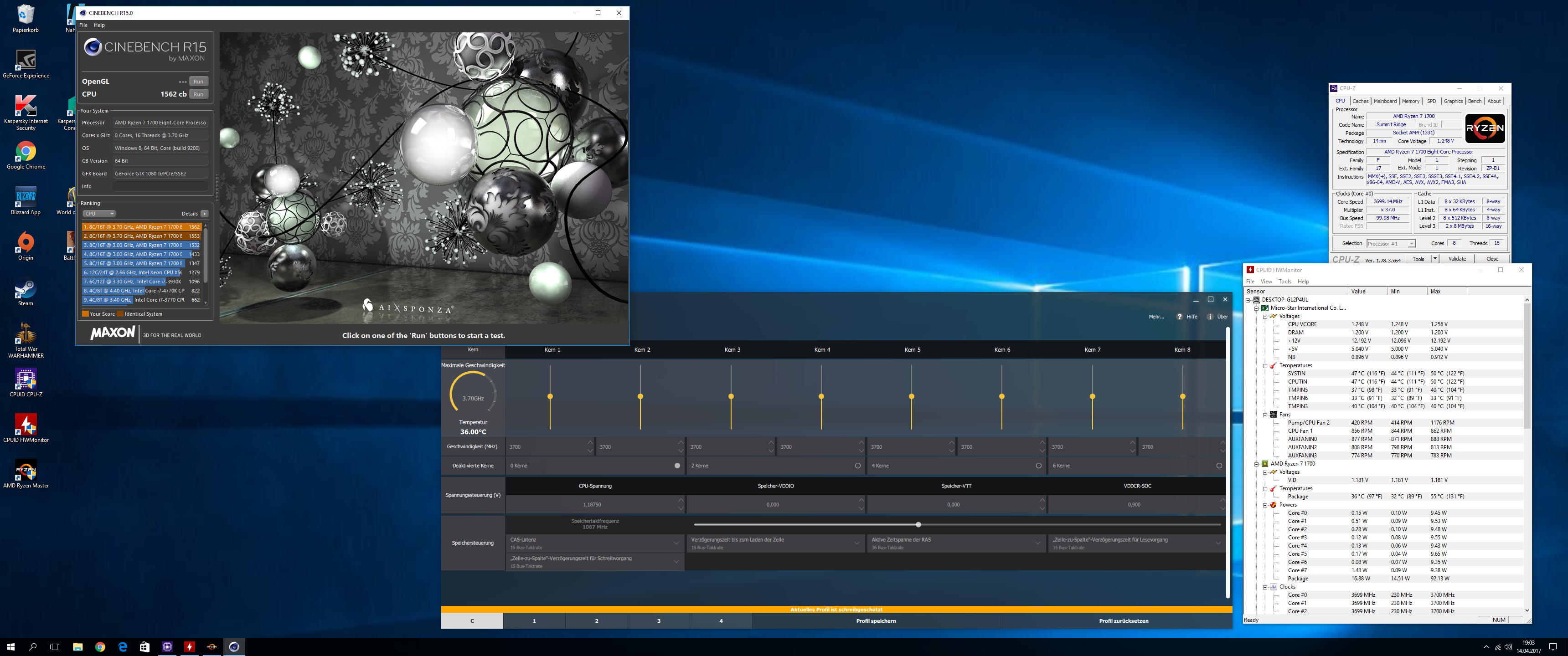Open Task View on the taskbar
Image resolution: width=1568 pixels, height=656 pixels.
(x=55, y=646)
